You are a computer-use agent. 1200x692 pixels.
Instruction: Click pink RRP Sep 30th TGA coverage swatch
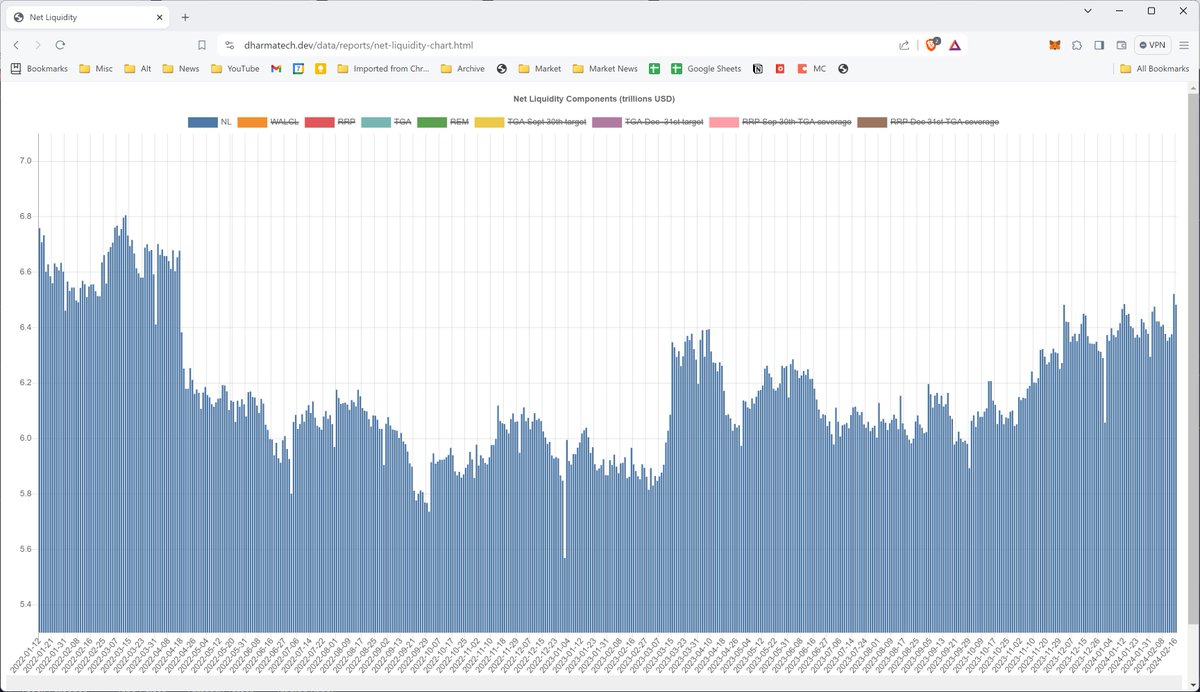723,122
